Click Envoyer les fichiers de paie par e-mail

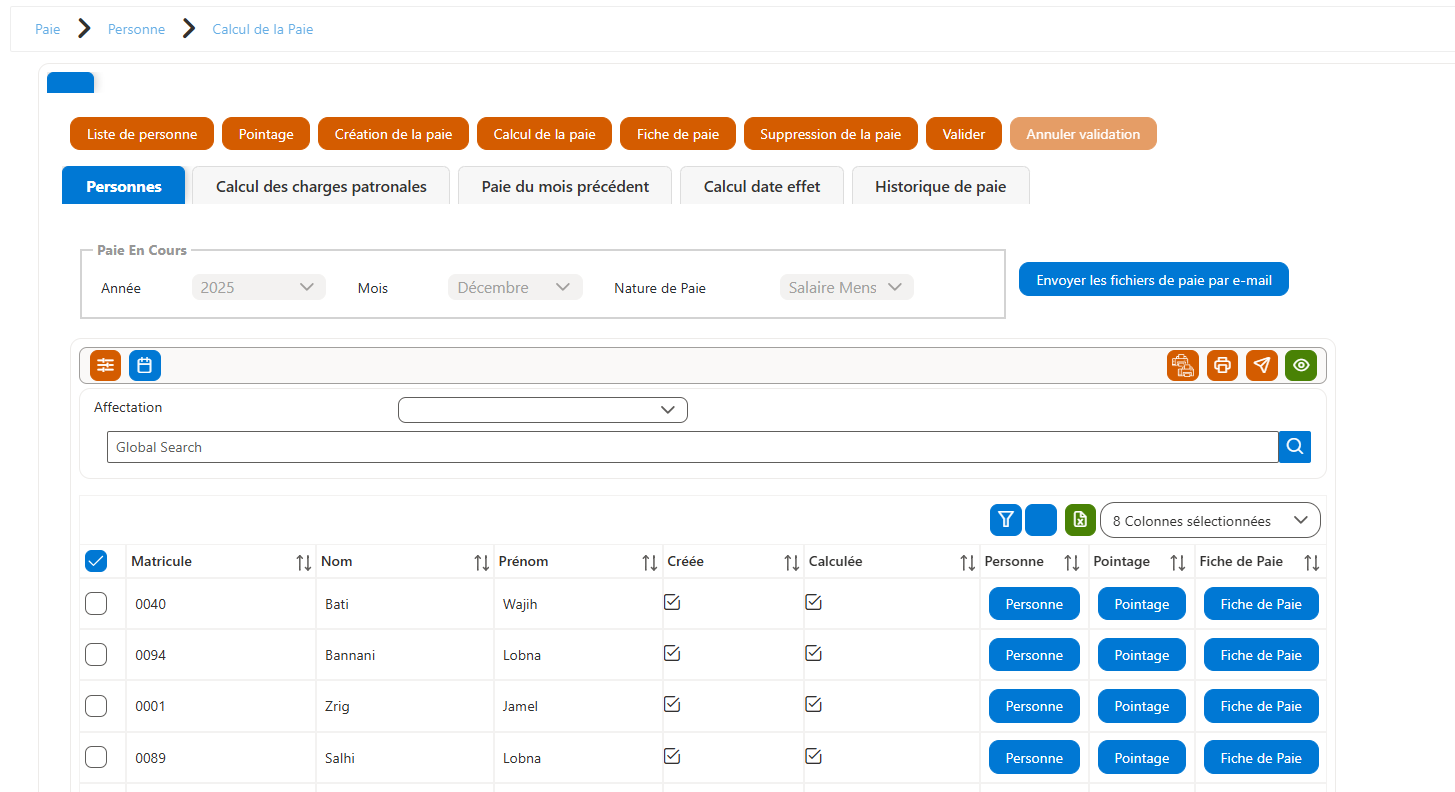click(1154, 280)
